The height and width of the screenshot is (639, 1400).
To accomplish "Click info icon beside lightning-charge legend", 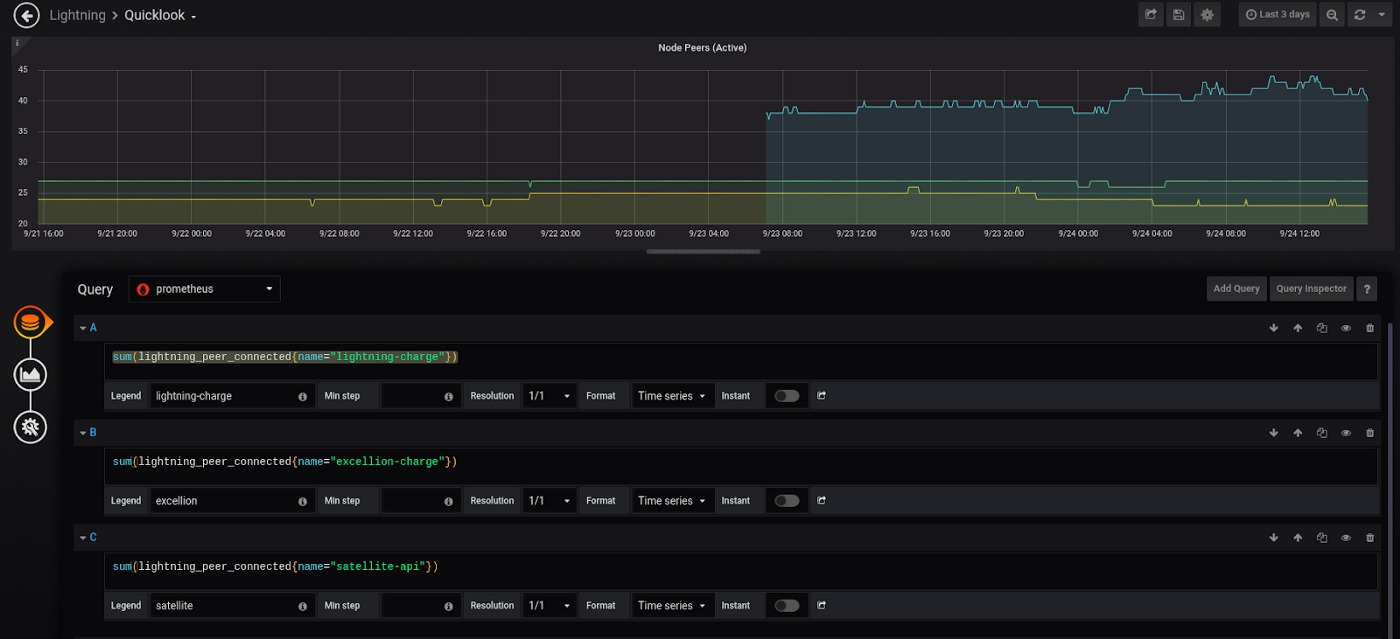I will [x=302, y=397].
